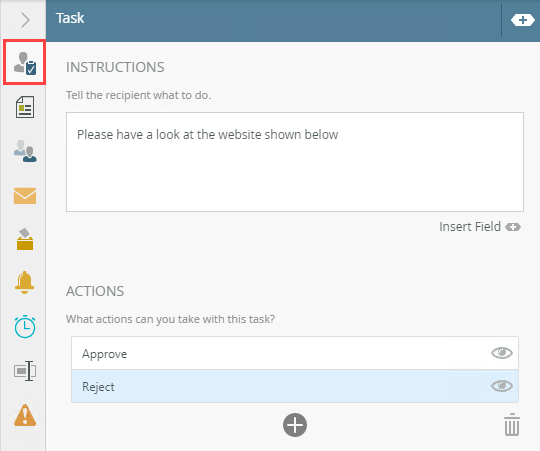Image resolution: width=540 pixels, height=451 pixels.
Task: Select the Reject action row
Action: coord(295,386)
